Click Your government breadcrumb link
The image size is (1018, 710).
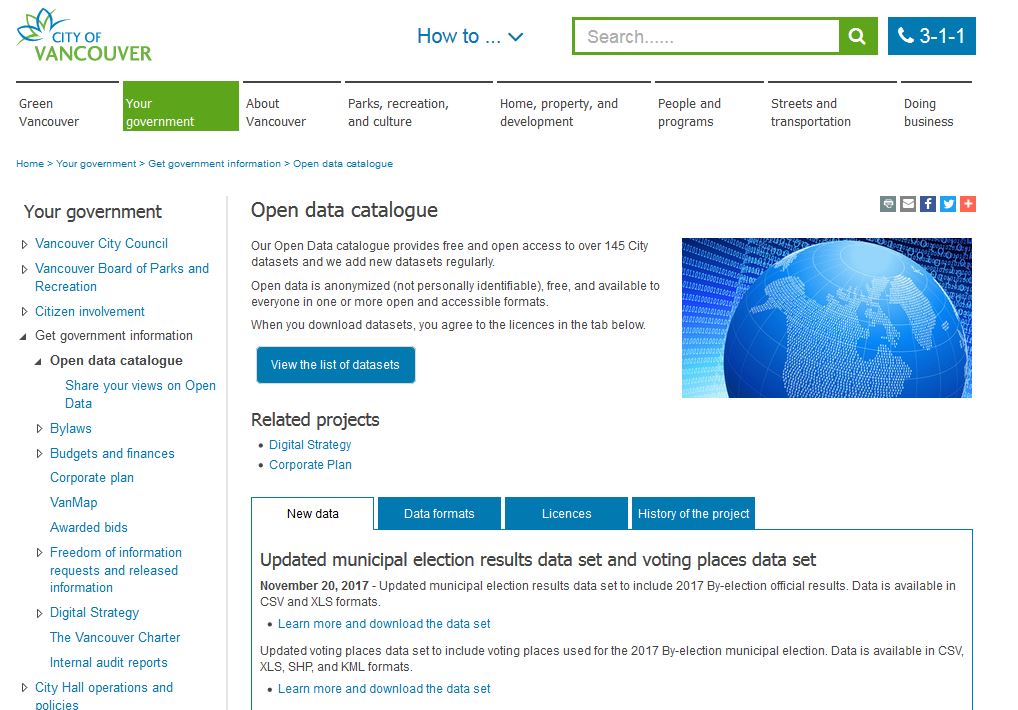(96, 164)
